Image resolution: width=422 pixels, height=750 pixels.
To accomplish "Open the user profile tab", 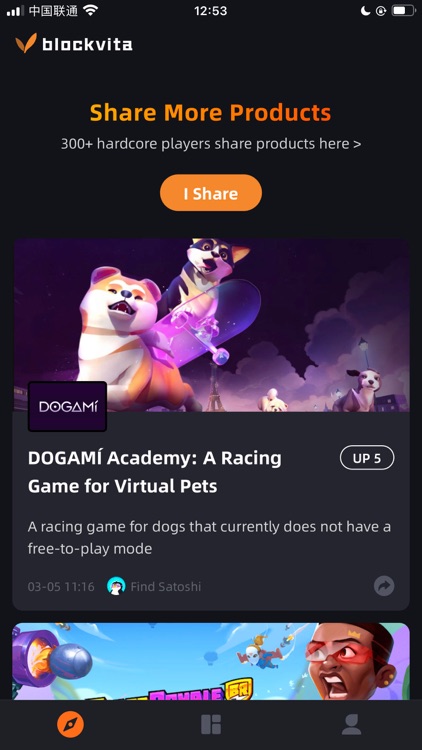I will [x=351, y=725].
